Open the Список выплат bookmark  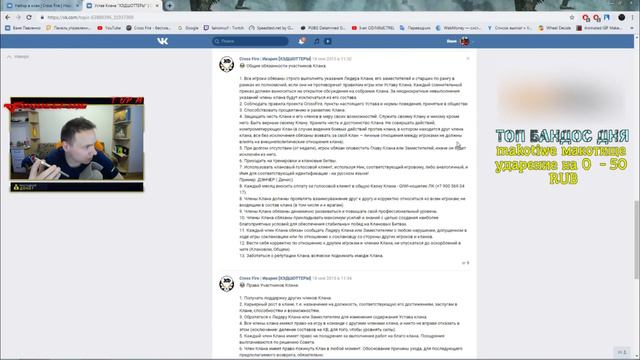tap(510, 28)
